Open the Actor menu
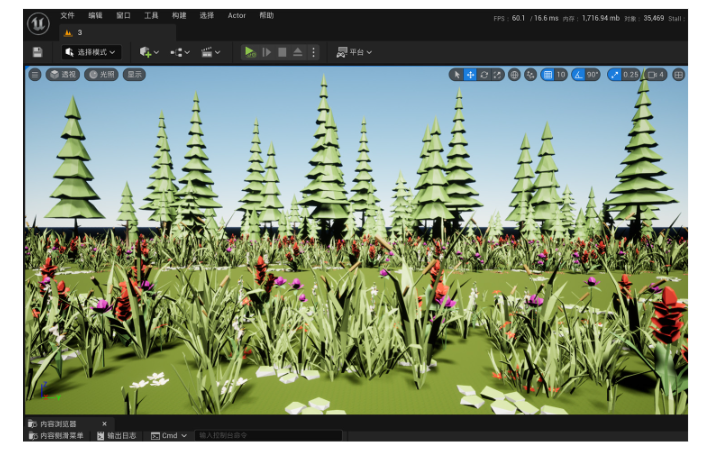Screen dimensions: 720x450 tap(236, 16)
